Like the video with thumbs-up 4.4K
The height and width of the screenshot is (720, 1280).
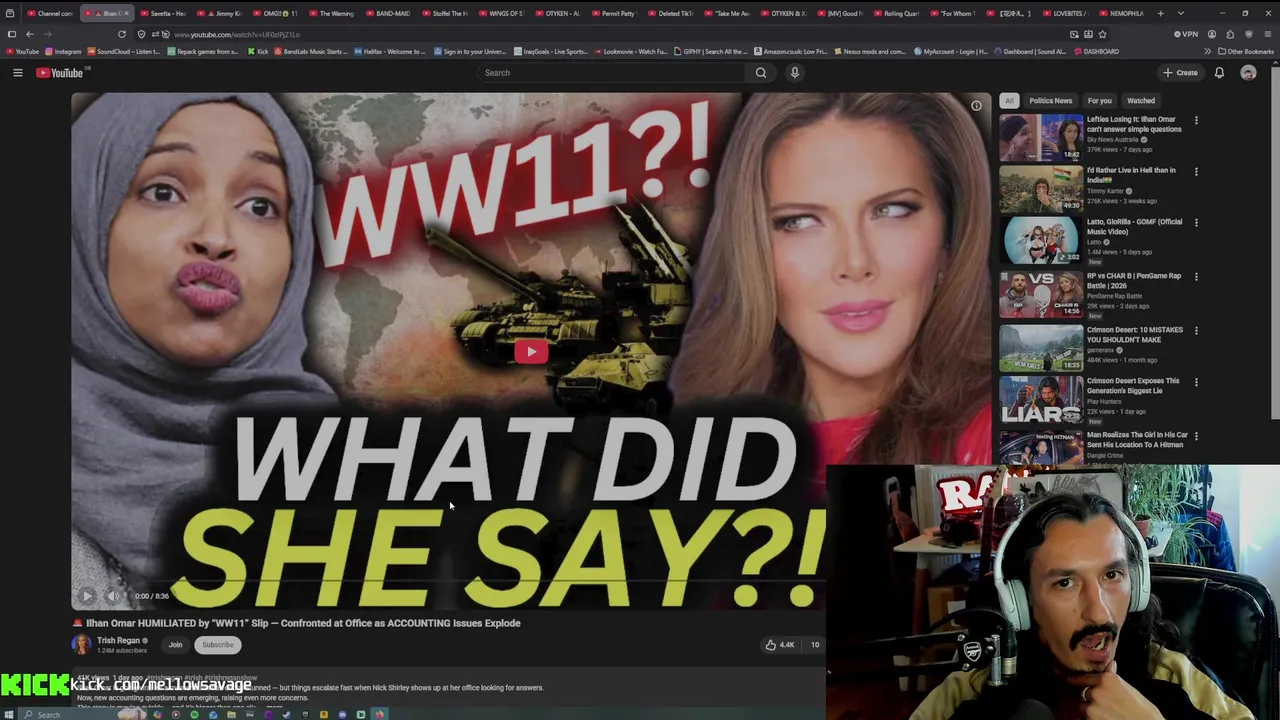[x=780, y=645]
